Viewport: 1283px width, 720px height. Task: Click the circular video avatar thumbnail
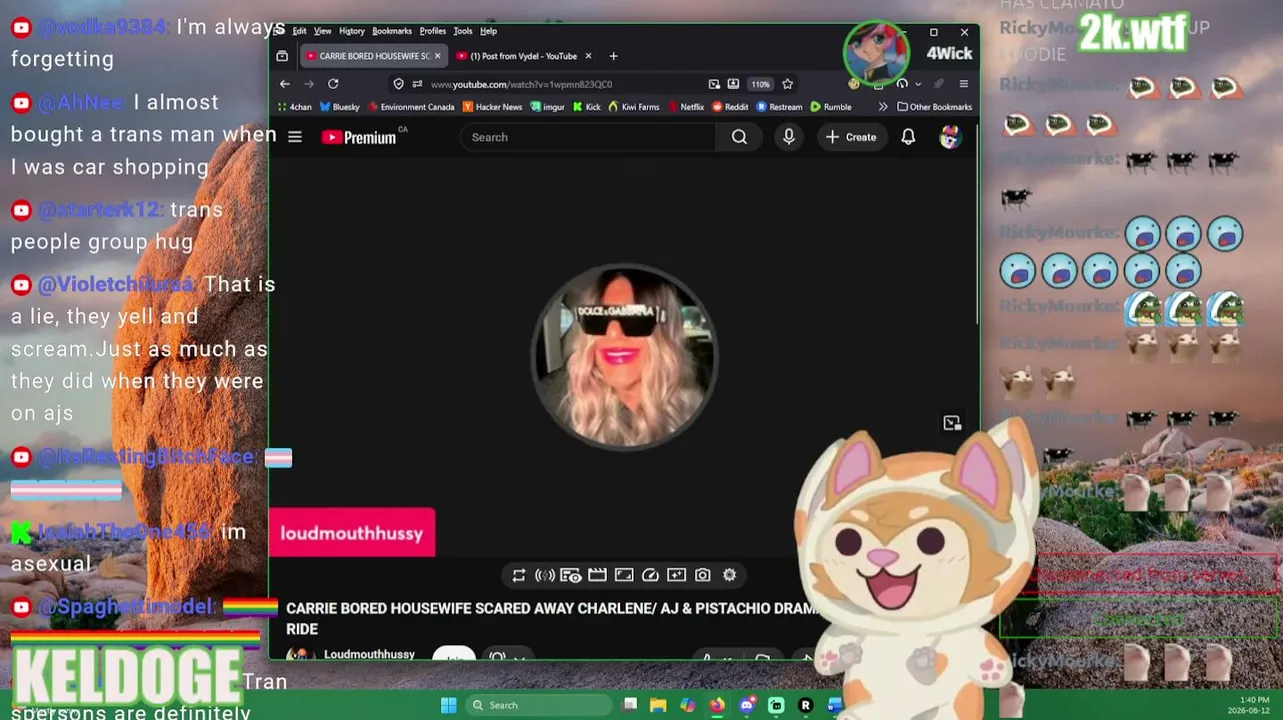click(x=624, y=356)
